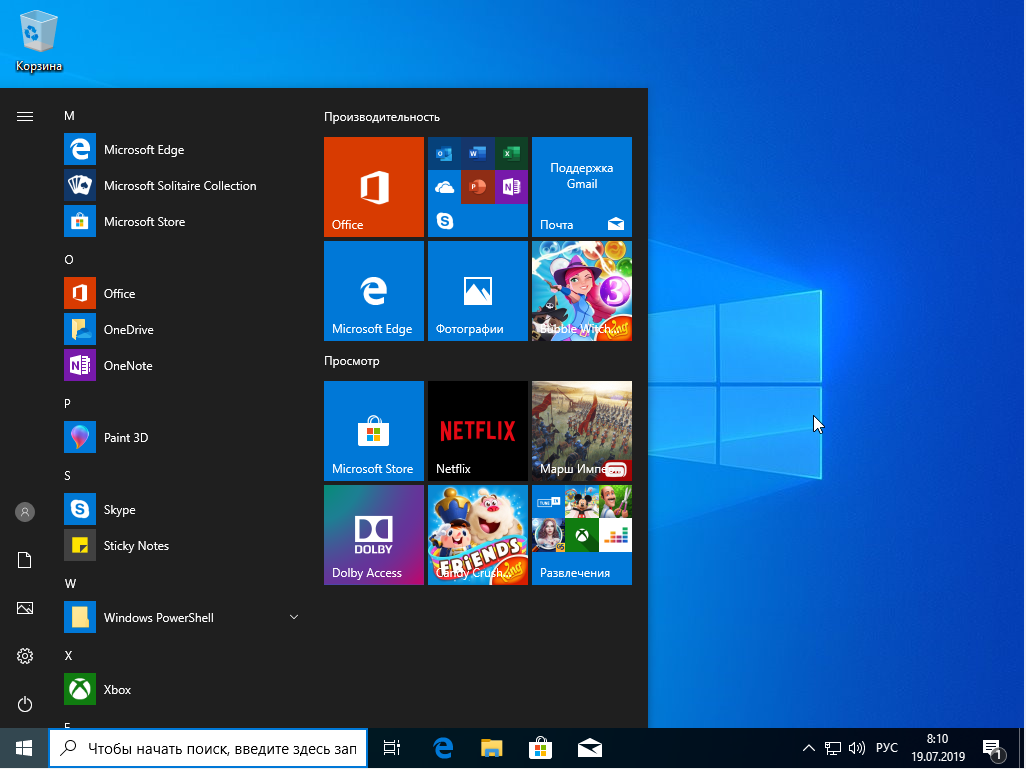
Task: Open the Action Center notifications icon
Action: coord(993,749)
